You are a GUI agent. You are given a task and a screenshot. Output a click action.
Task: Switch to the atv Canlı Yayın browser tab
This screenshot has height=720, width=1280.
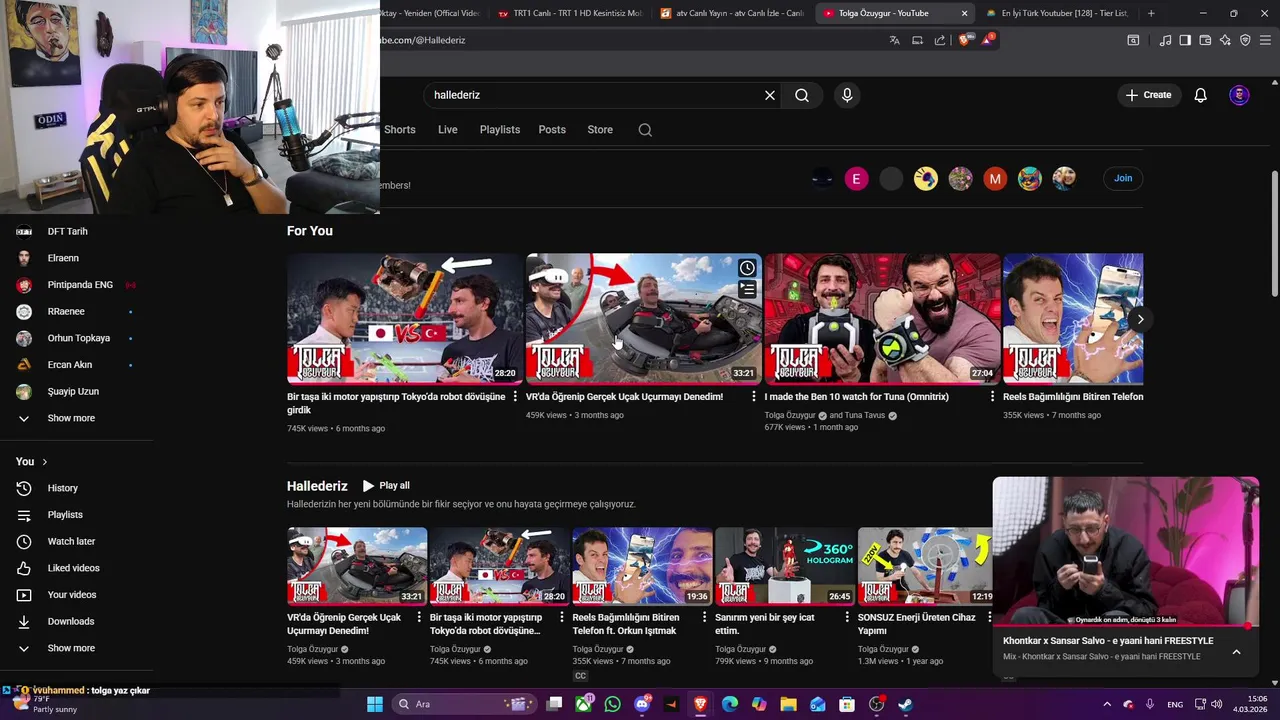(732, 13)
